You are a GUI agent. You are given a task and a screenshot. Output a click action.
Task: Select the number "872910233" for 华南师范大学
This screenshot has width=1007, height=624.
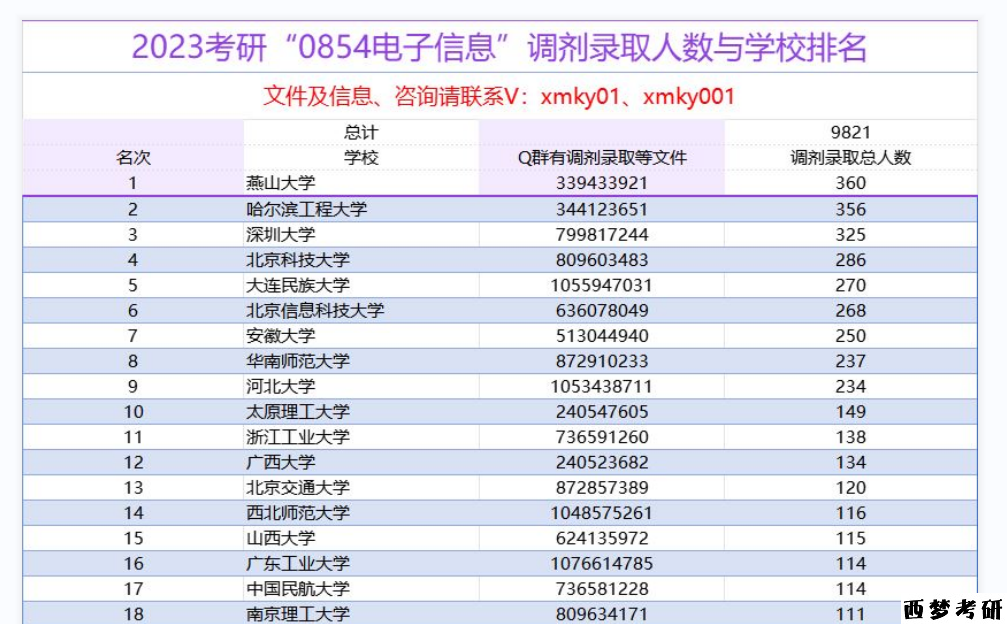click(602, 361)
